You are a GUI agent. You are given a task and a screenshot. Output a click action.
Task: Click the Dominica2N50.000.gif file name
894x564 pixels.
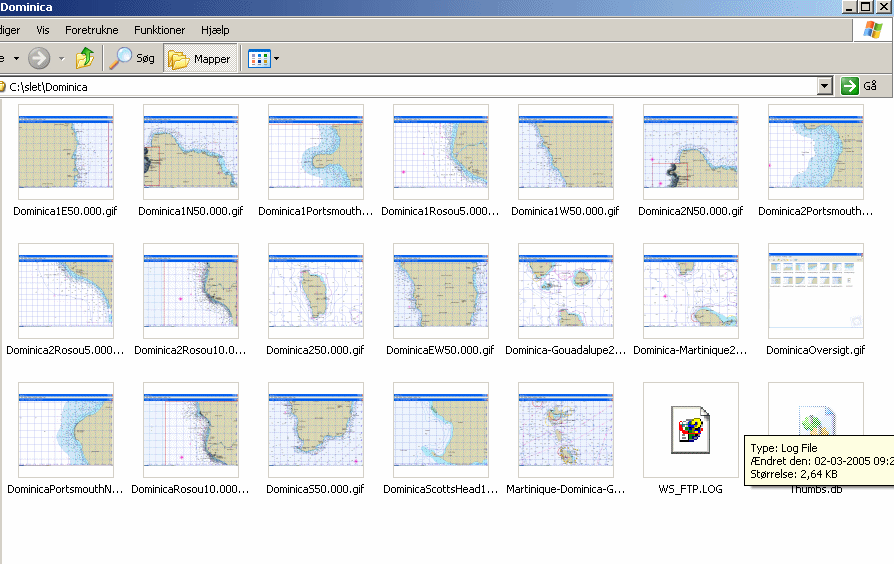pyautogui.click(x=690, y=211)
